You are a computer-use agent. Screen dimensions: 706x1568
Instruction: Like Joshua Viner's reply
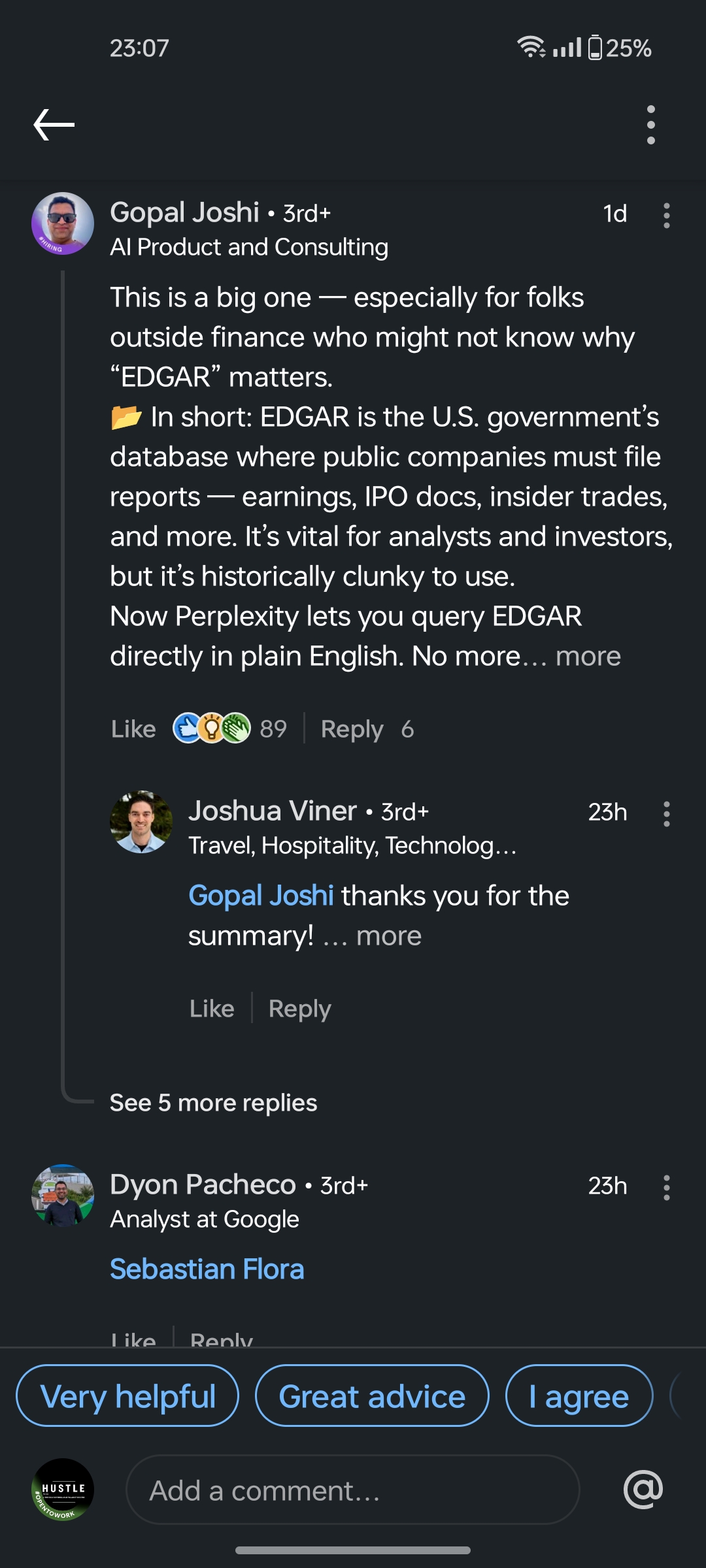pyautogui.click(x=212, y=1009)
